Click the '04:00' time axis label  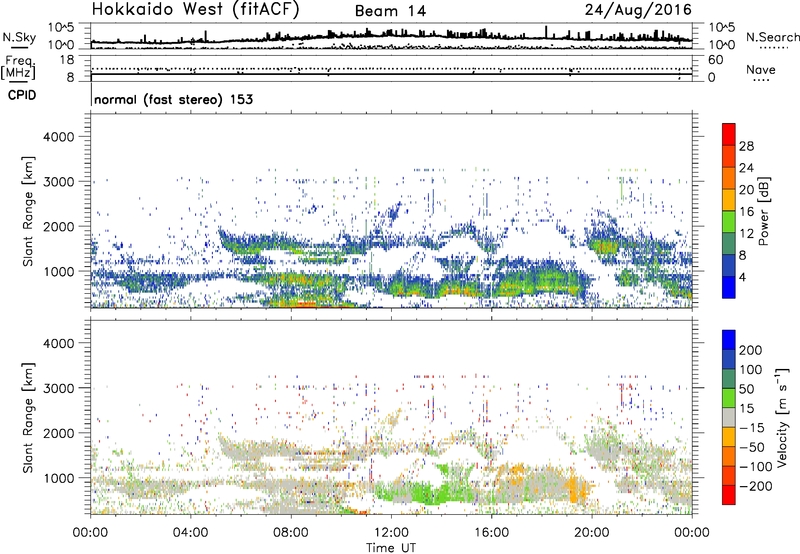coord(191,533)
